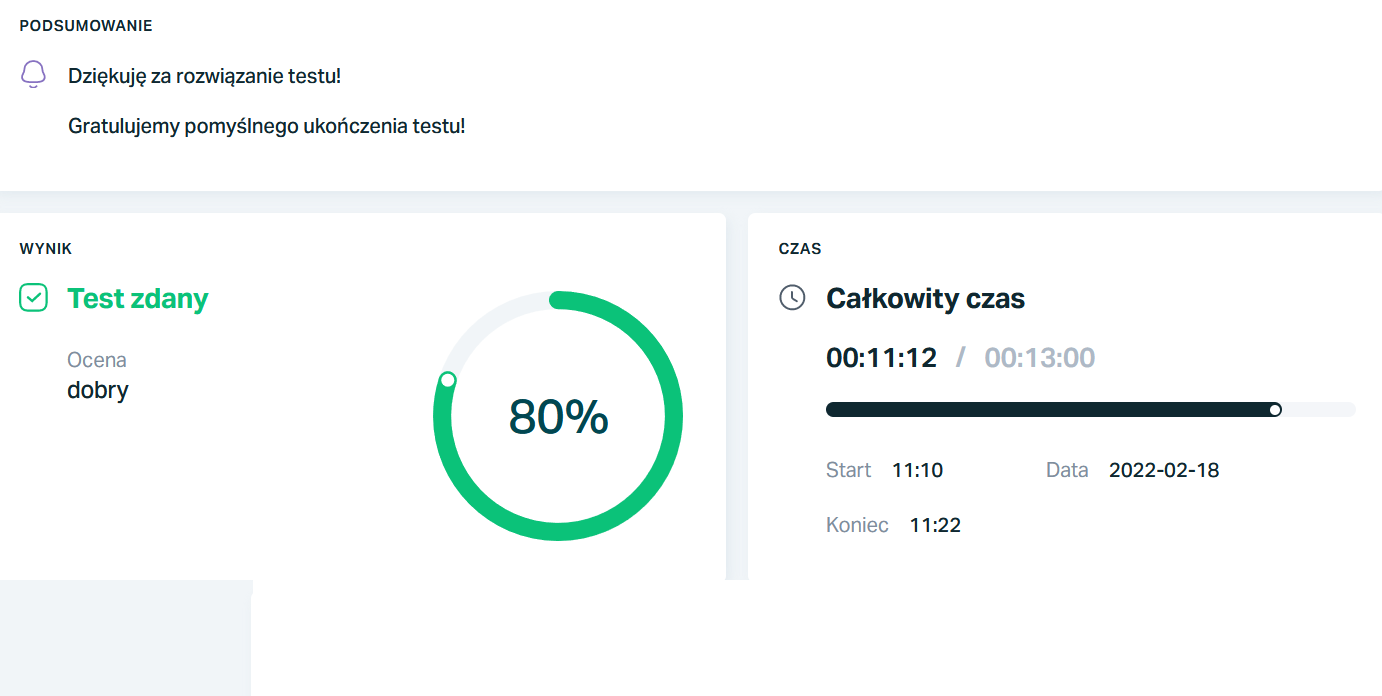Click the CZAS card heading
This screenshot has width=1382, height=696.
(x=800, y=248)
